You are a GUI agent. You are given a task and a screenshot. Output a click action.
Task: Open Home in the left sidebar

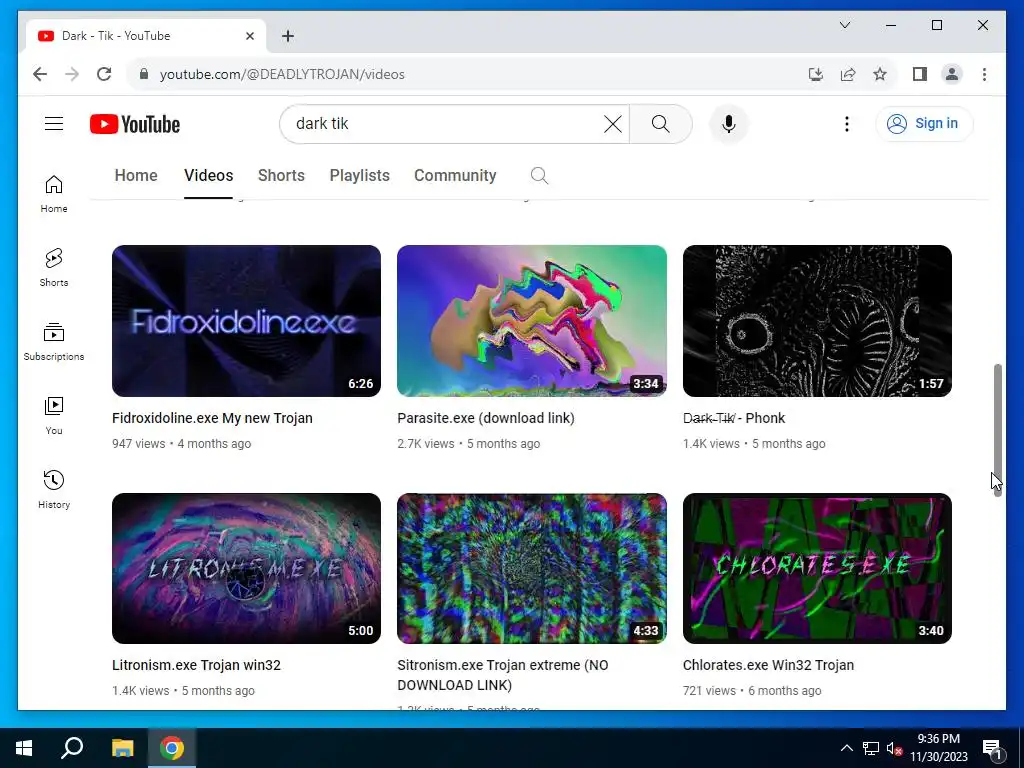54,194
